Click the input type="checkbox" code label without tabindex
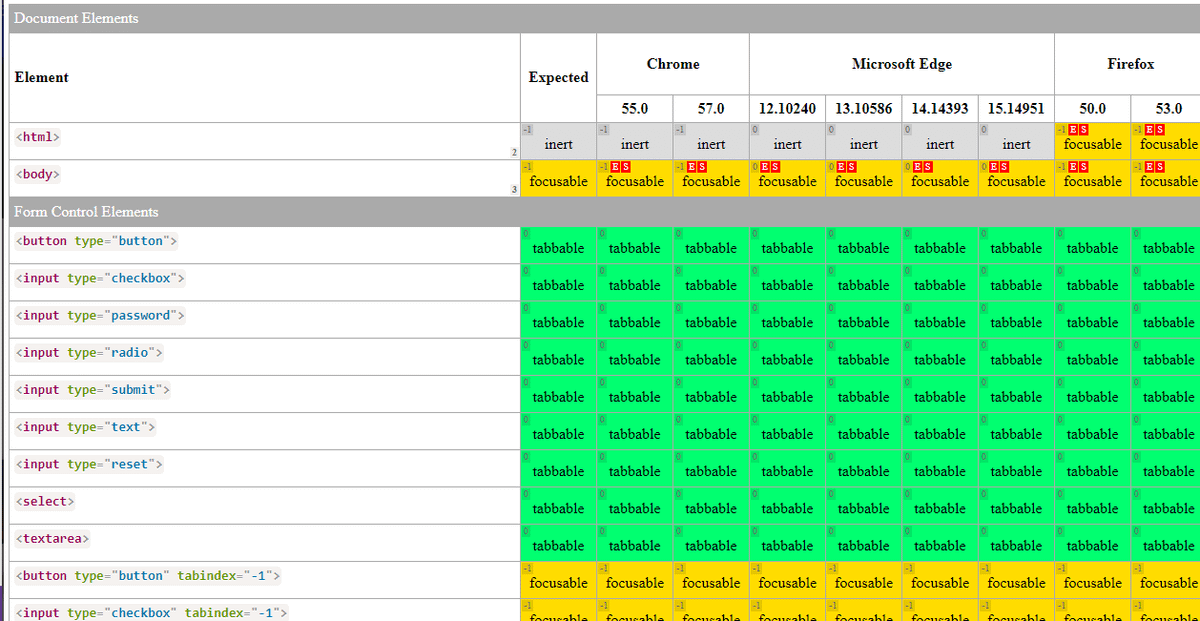This screenshot has width=1200, height=621. point(100,278)
